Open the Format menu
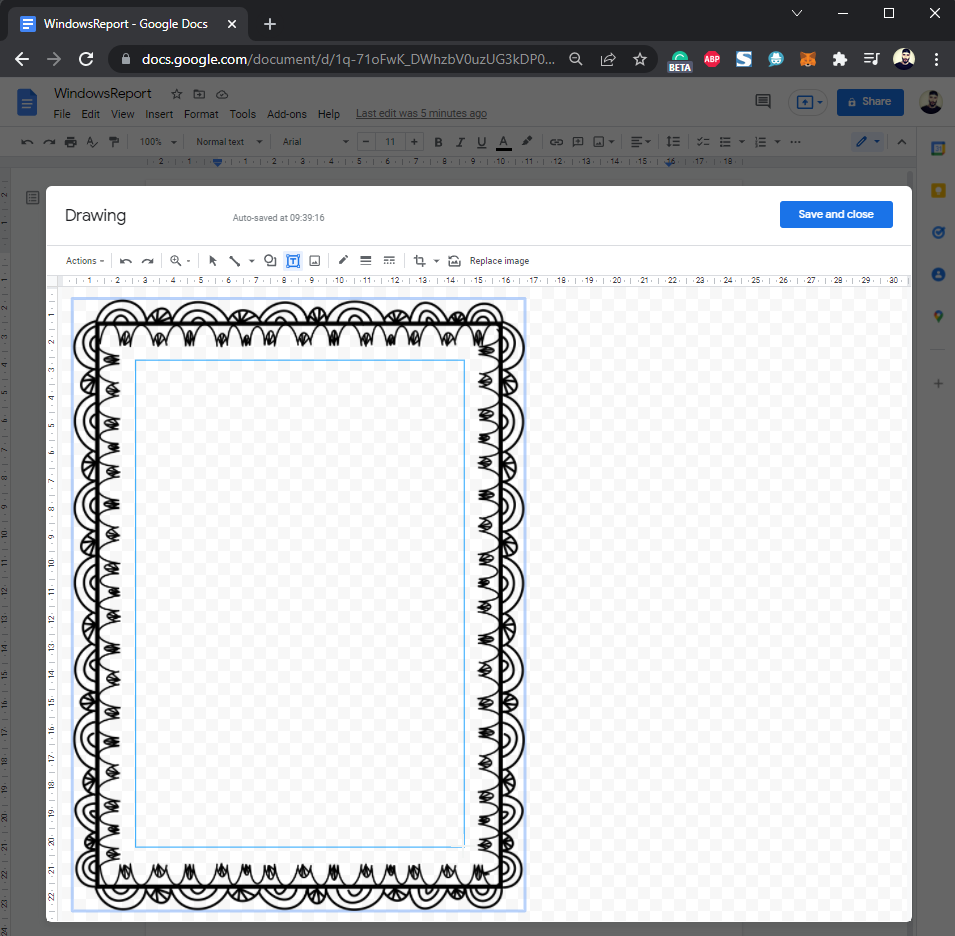The height and width of the screenshot is (936, 955). 201,114
